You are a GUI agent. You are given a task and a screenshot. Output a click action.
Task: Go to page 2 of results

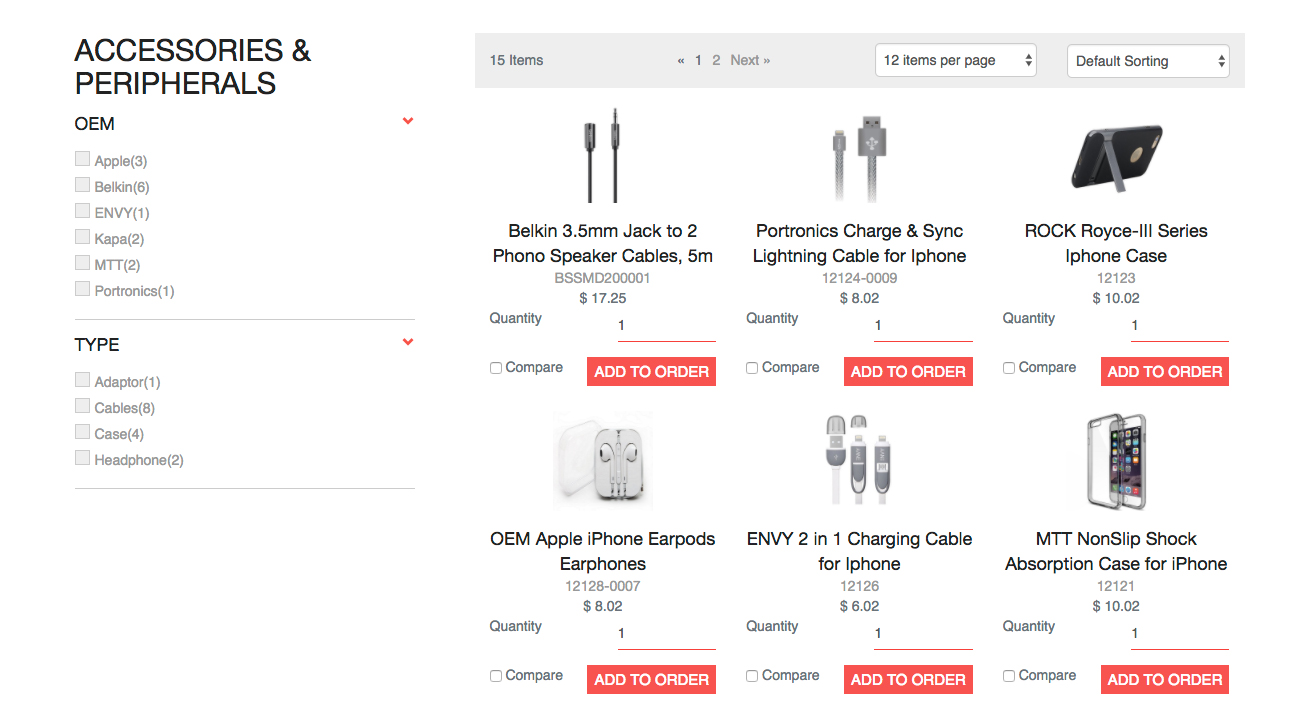click(716, 60)
